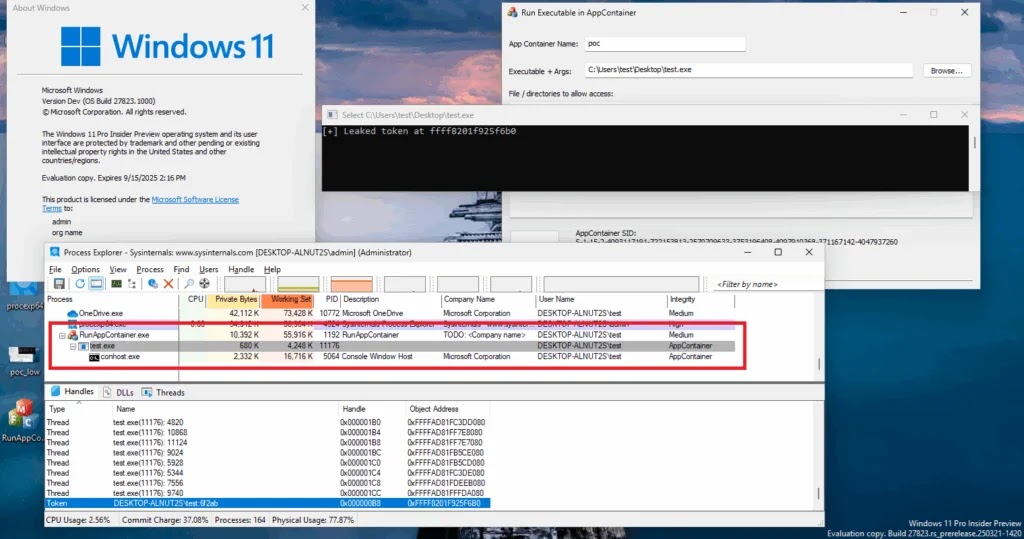
Task: Click the orange physical memory mini graph
Action: coord(351,284)
